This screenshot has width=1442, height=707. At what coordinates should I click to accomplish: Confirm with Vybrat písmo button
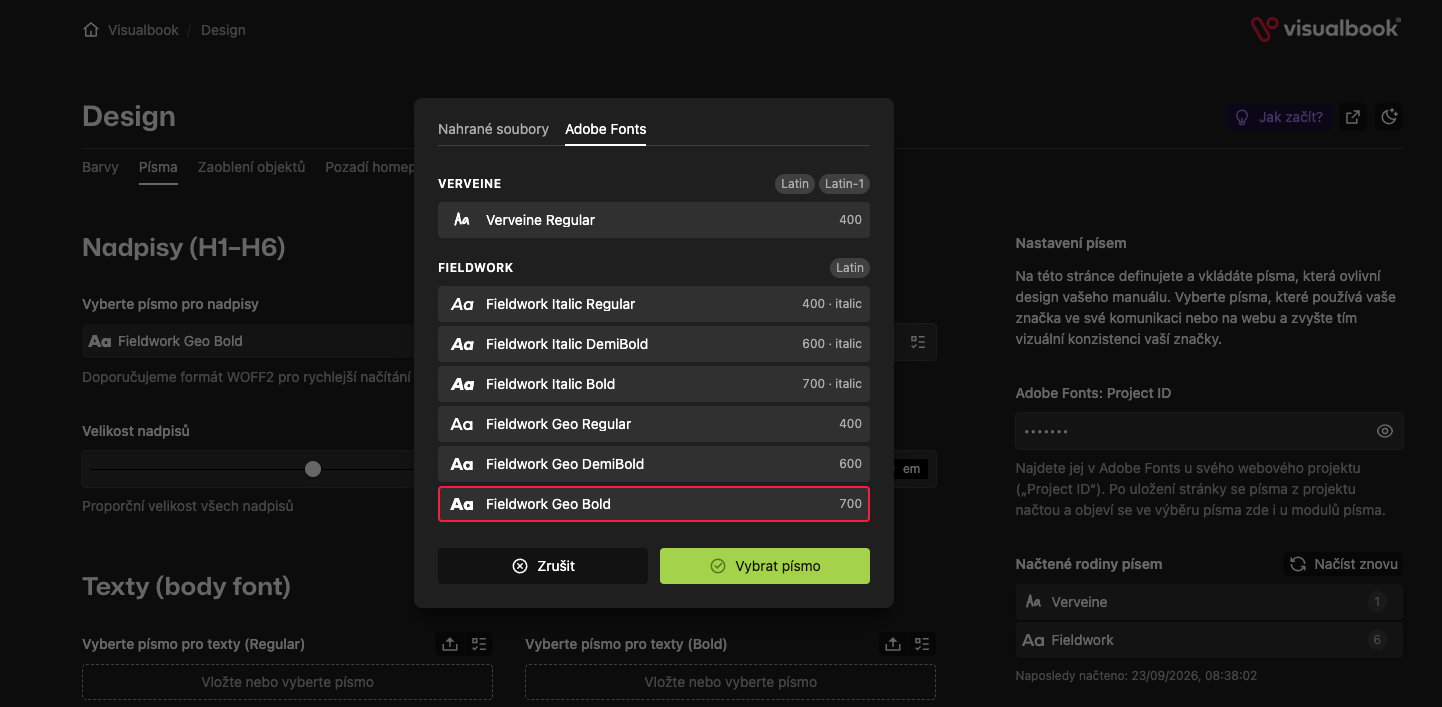click(765, 566)
